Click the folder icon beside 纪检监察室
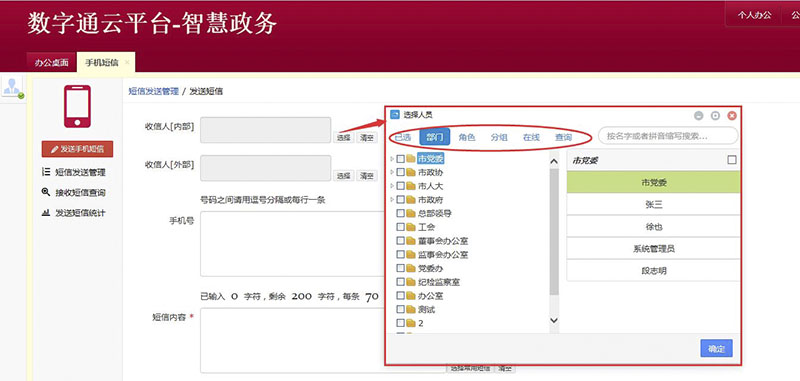 pos(411,282)
